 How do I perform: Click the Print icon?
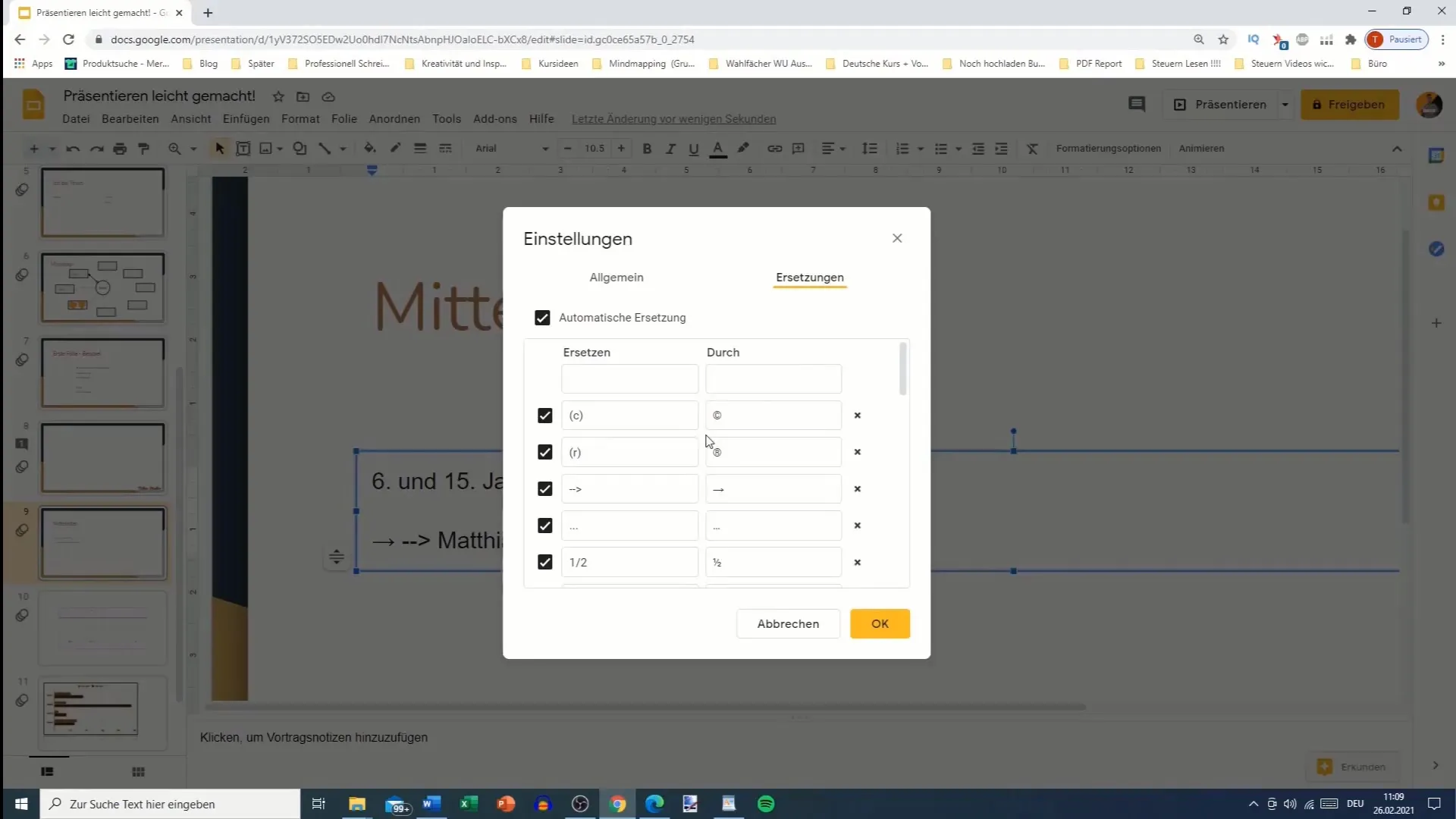pyautogui.click(x=120, y=149)
